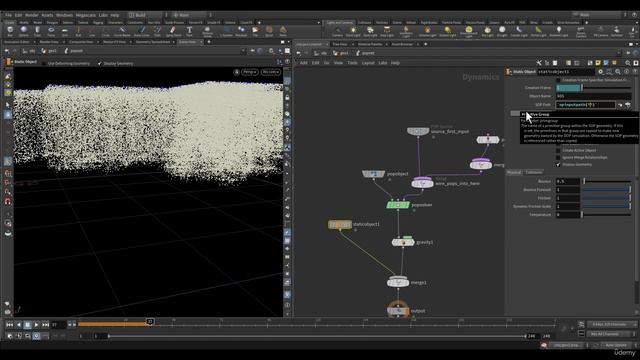Click the obj path segment in viewport
This screenshot has height=360, width=640.
pyautogui.click(x=29, y=51)
